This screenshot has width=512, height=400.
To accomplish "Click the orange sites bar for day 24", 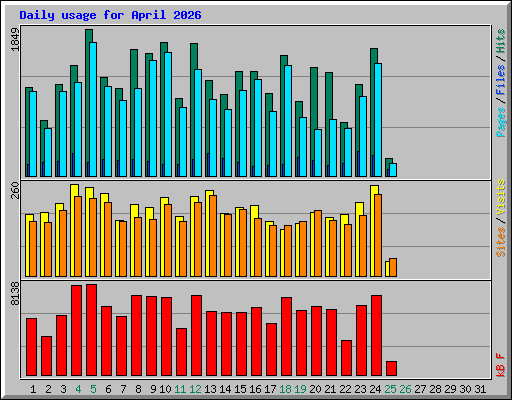I will coord(378,236).
